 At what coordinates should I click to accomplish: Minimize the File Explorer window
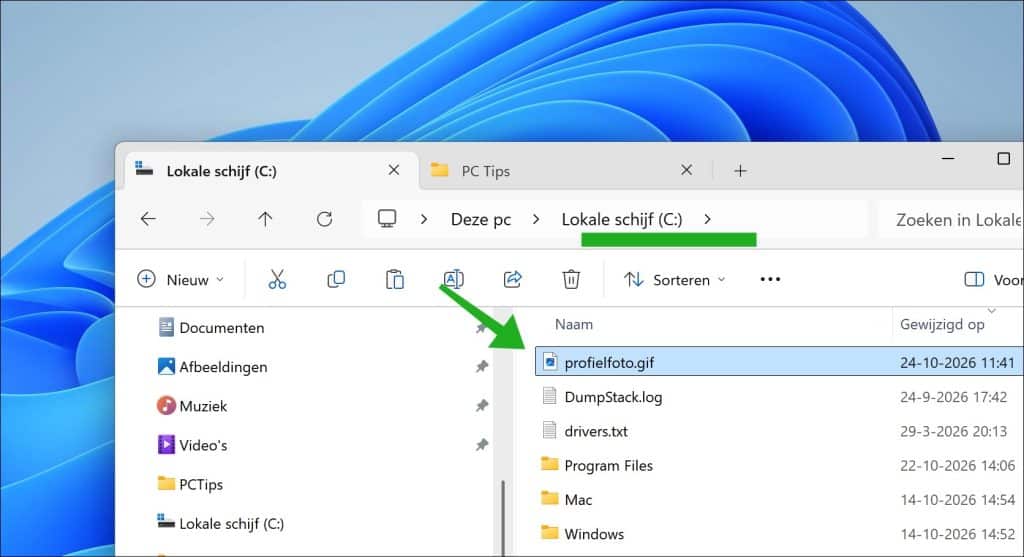click(x=948, y=159)
